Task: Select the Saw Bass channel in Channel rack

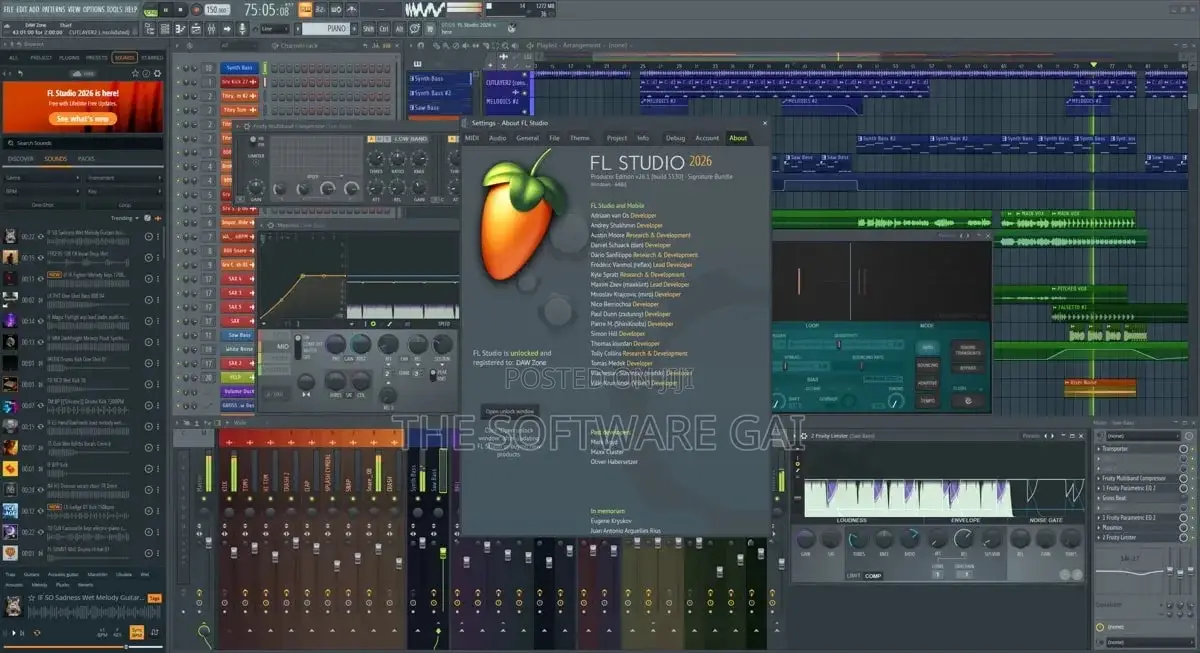Action: coord(238,335)
